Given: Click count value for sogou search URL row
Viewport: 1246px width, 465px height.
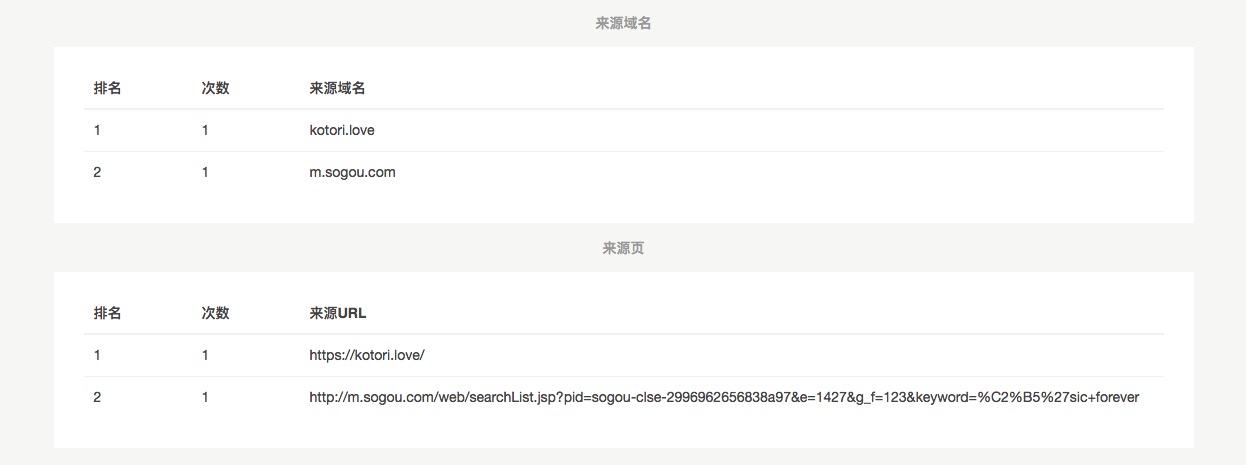Looking at the screenshot, I should point(205,397).
